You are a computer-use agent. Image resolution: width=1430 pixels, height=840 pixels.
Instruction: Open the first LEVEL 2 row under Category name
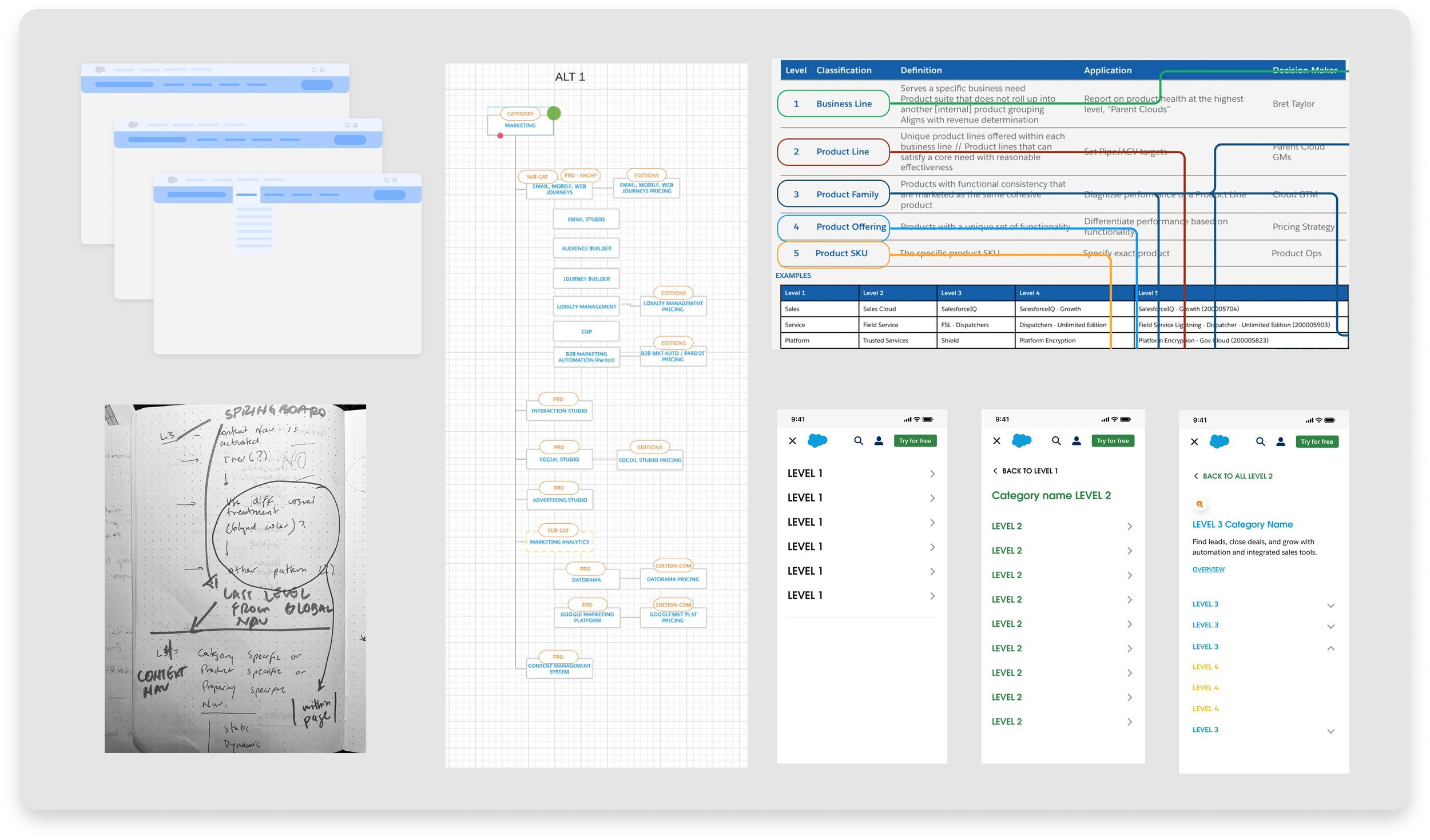click(1062, 527)
